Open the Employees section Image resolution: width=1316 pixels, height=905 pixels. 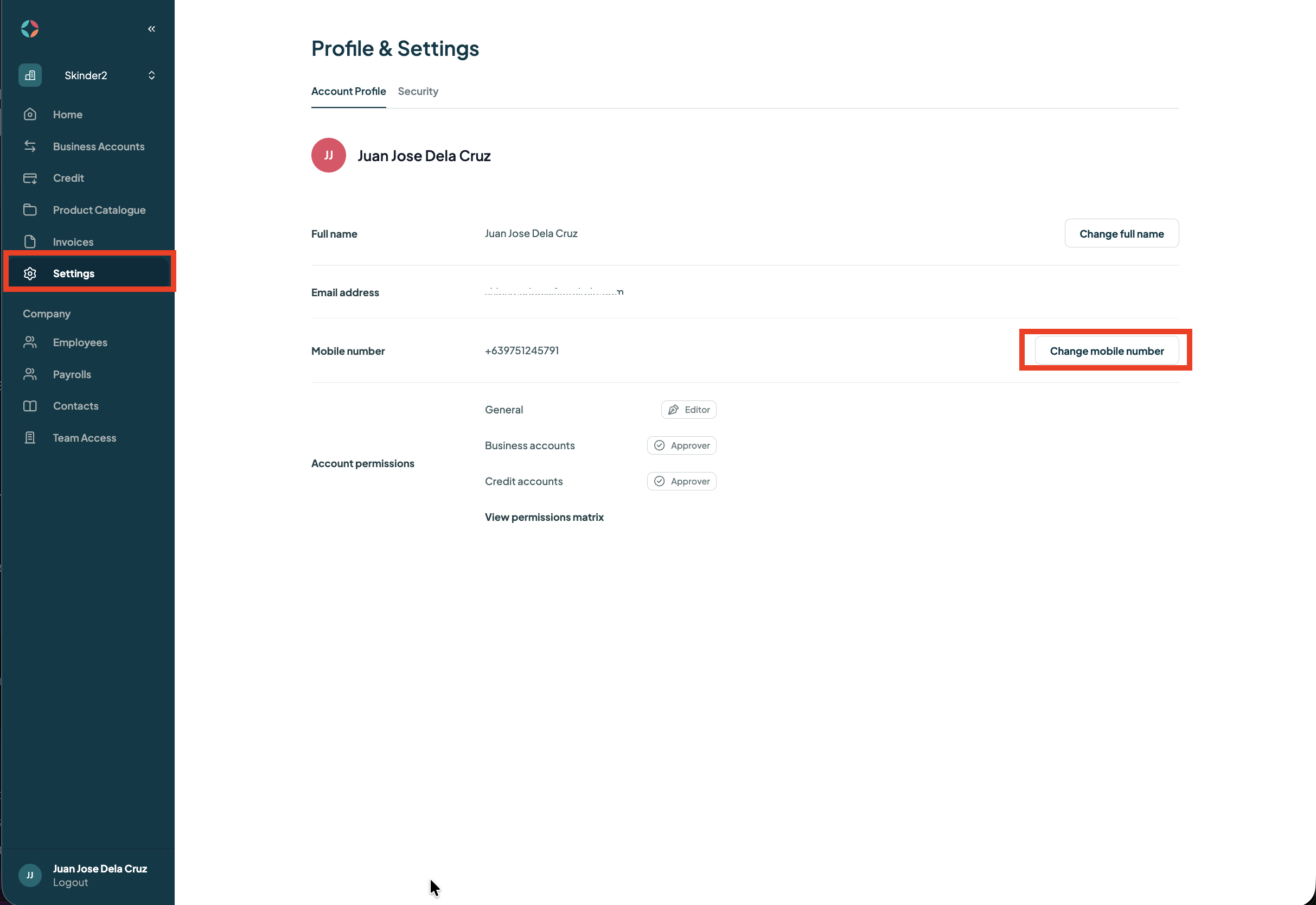tap(88, 342)
